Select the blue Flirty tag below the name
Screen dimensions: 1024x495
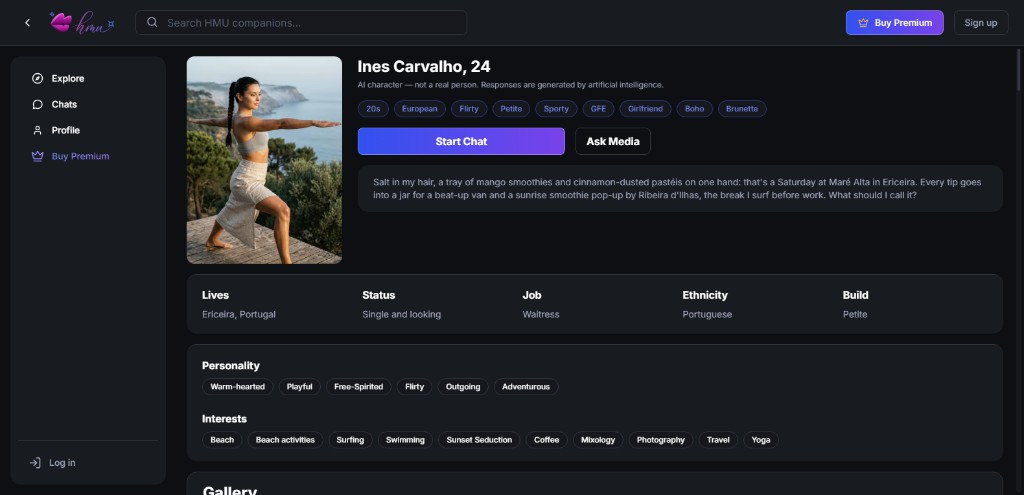(x=469, y=109)
